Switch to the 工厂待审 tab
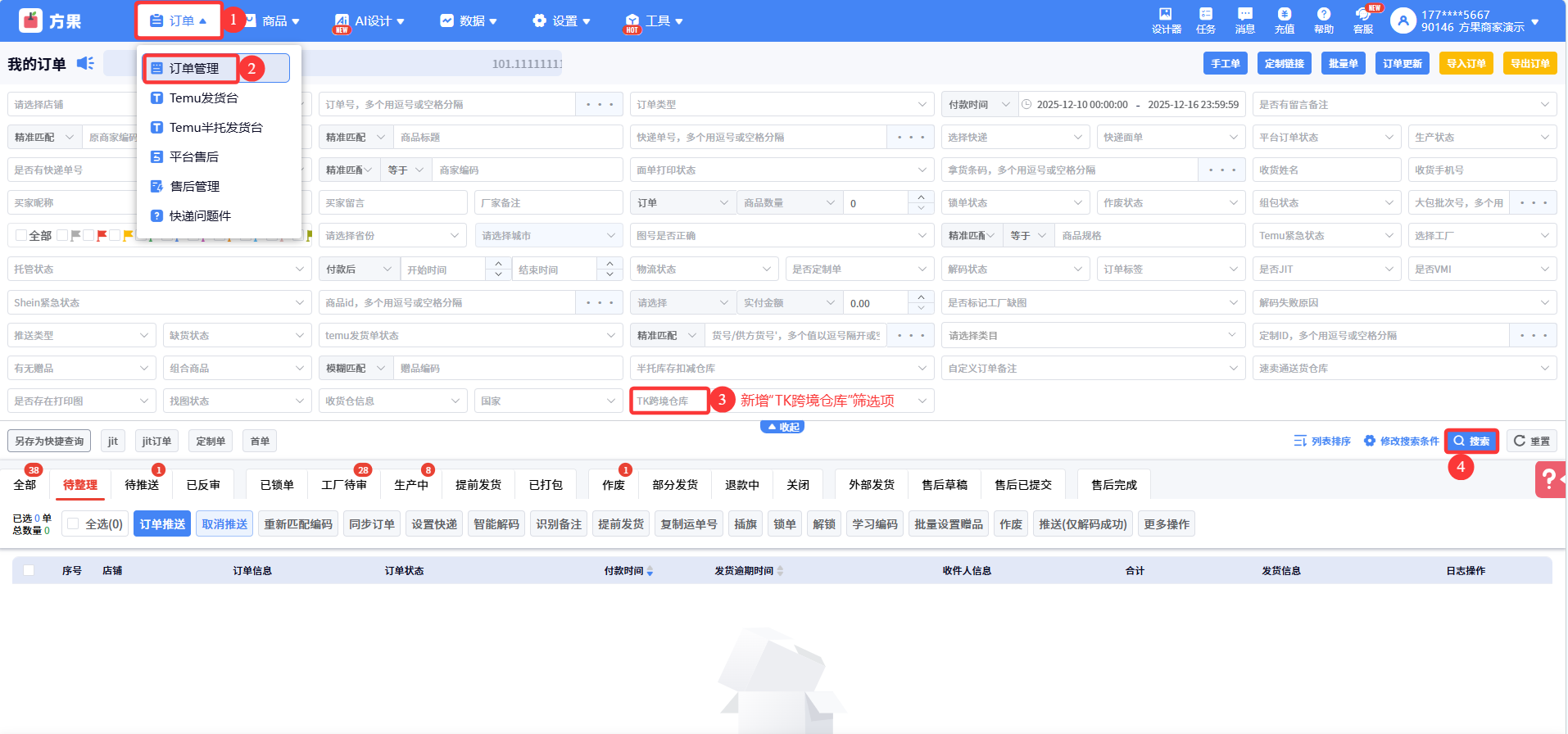 pos(344,484)
